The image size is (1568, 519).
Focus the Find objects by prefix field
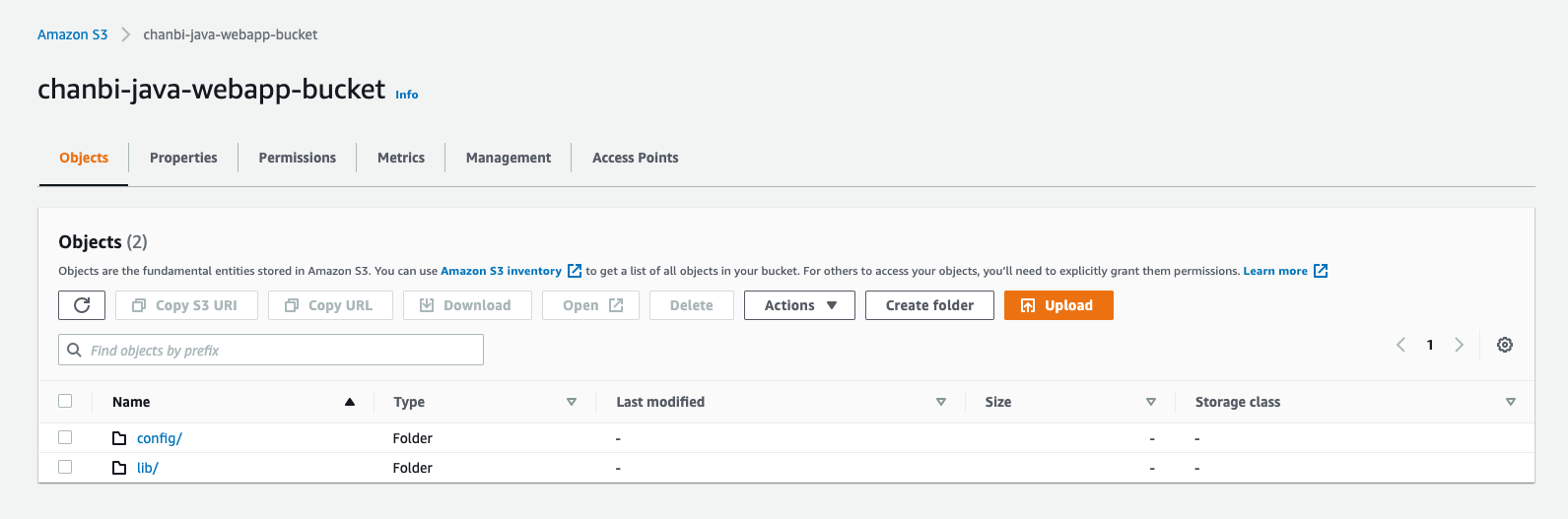pyautogui.click(x=271, y=350)
